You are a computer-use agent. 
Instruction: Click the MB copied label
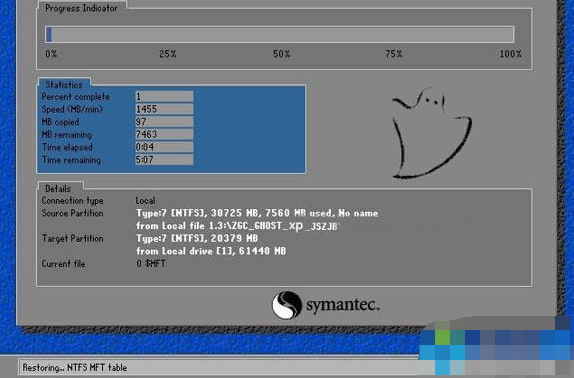[x=60, y=122]
